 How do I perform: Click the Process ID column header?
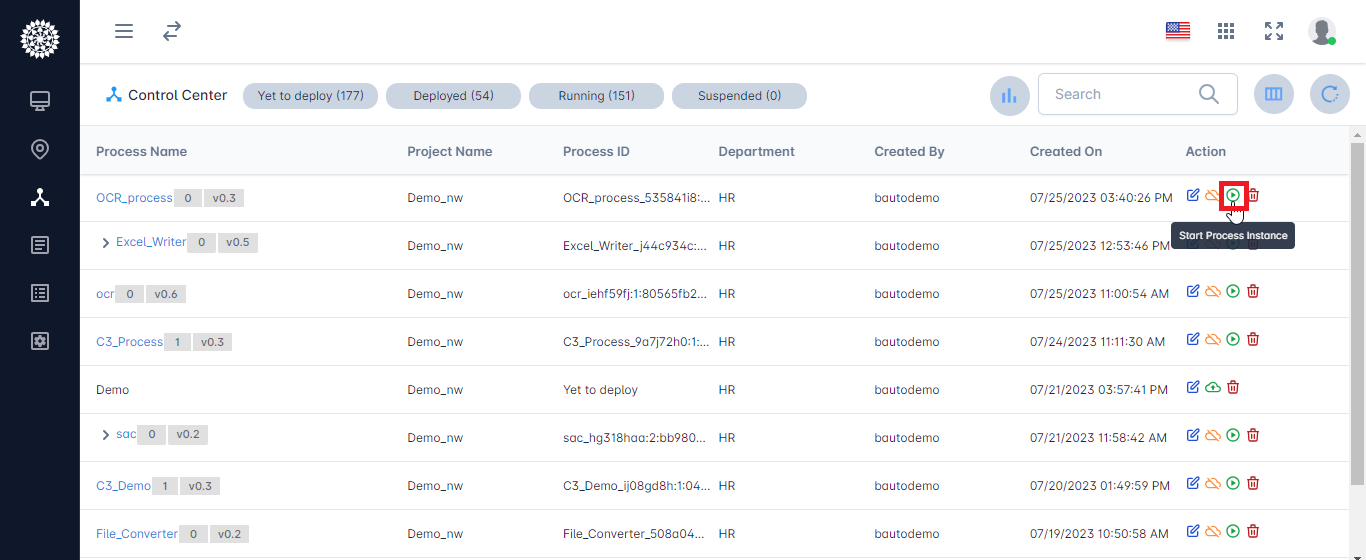click(x=596, y=152)
